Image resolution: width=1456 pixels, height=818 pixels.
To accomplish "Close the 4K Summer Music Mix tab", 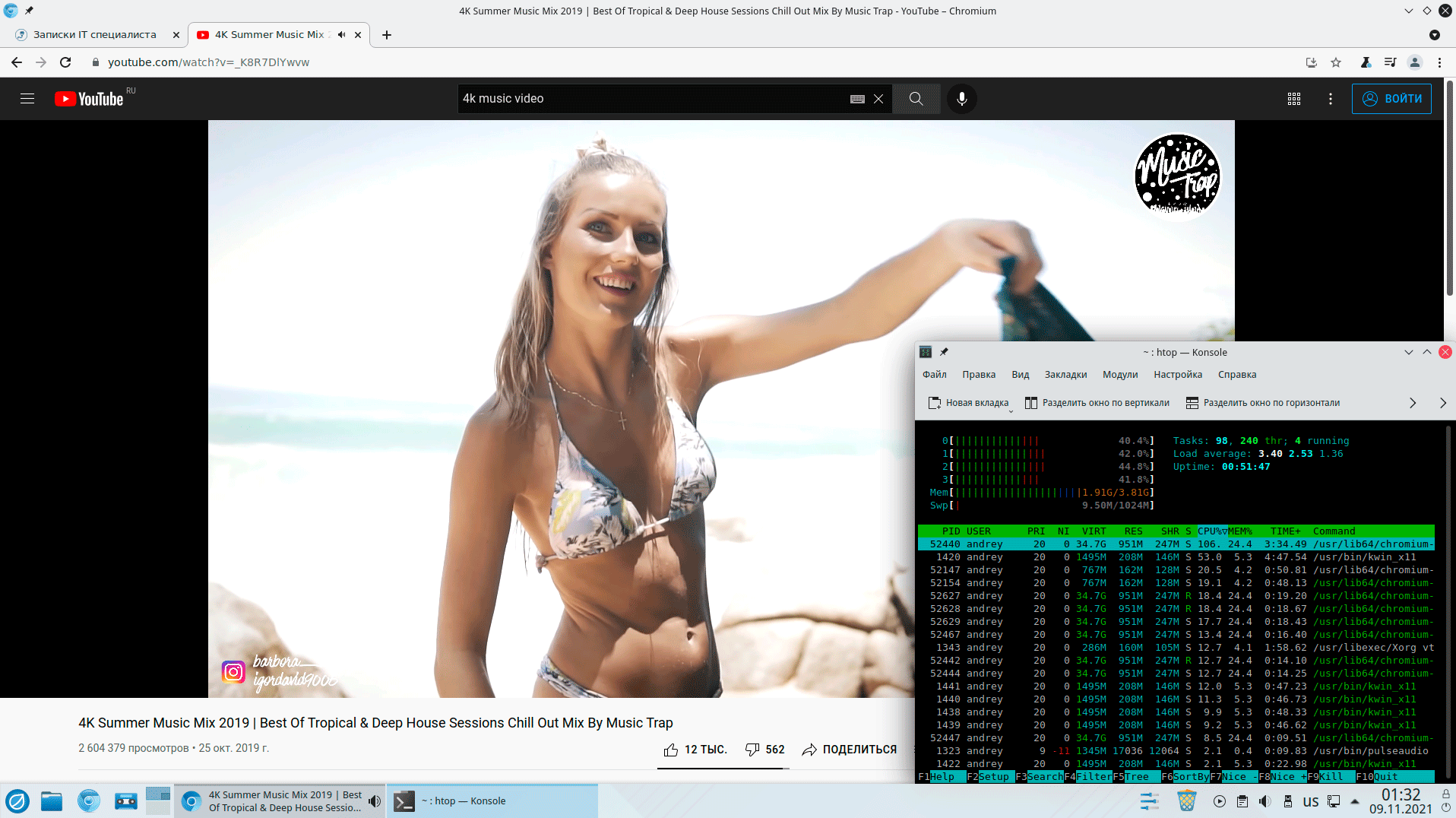I will (358, 35).
